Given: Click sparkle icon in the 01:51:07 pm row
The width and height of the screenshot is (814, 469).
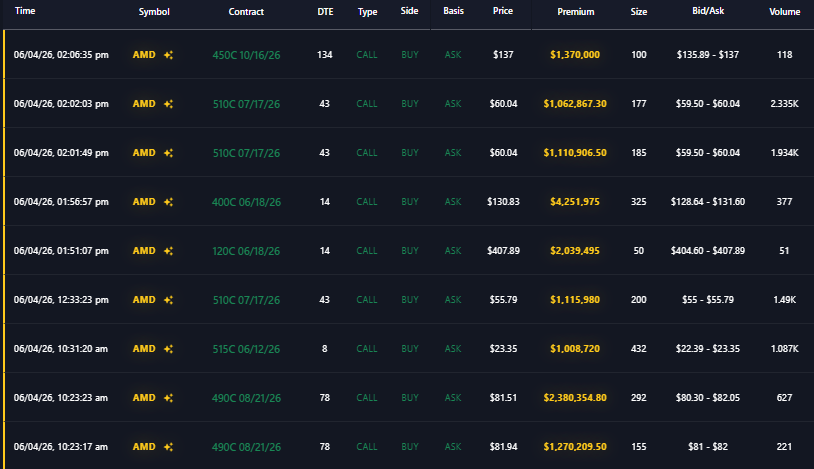Looking at the screenshot, I should pos(168,251).
